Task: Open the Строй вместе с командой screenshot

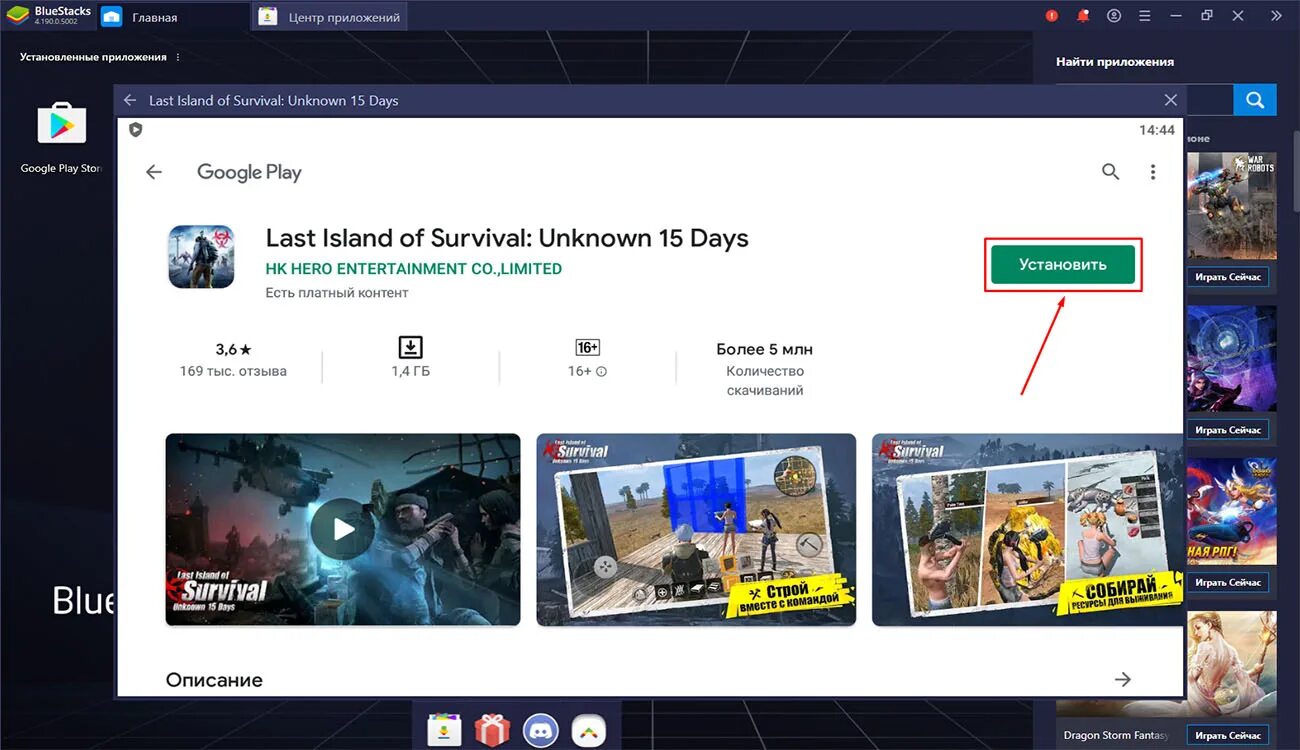Action: [x=696, y=529]
